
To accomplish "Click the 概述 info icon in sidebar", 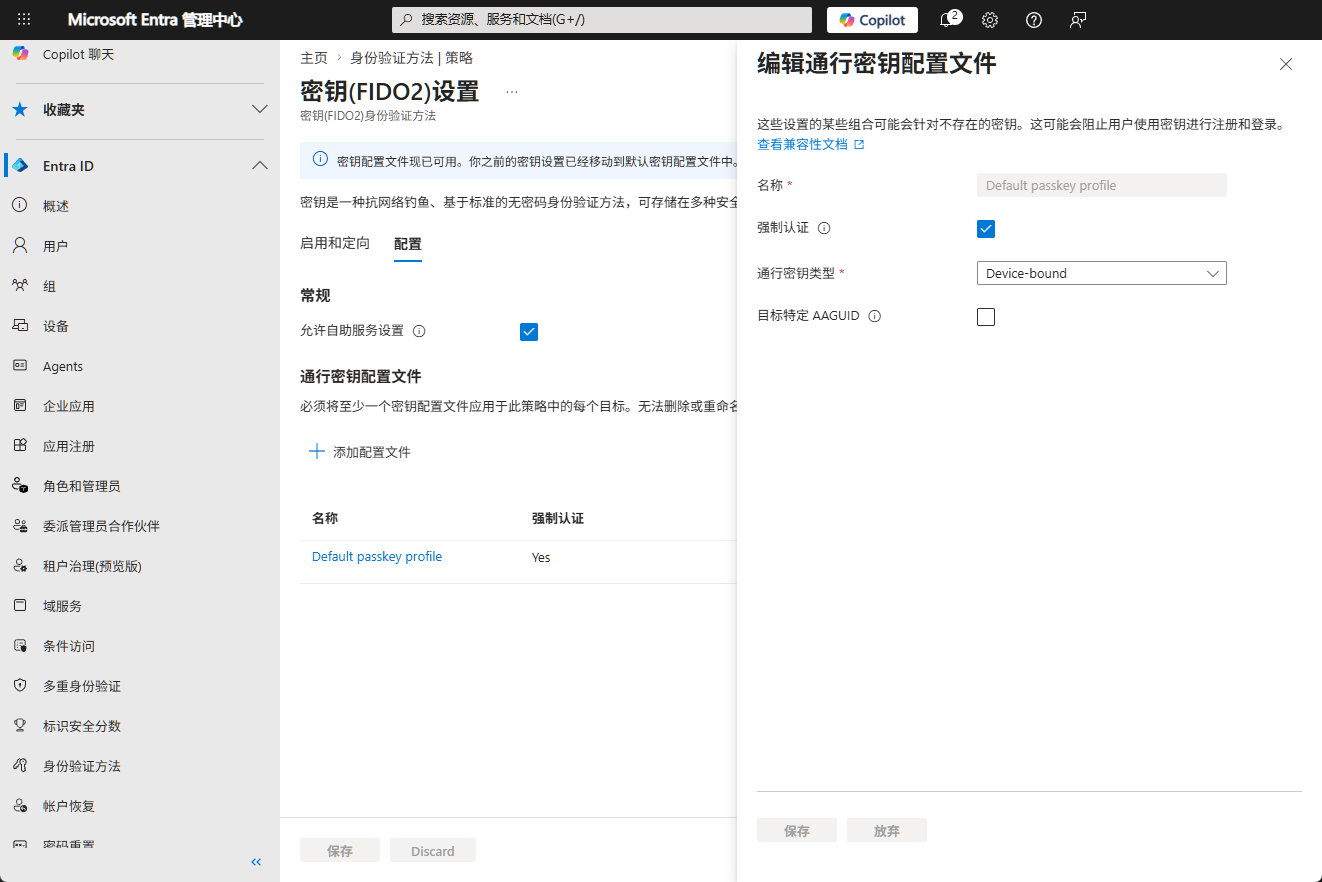I will 20,206.
